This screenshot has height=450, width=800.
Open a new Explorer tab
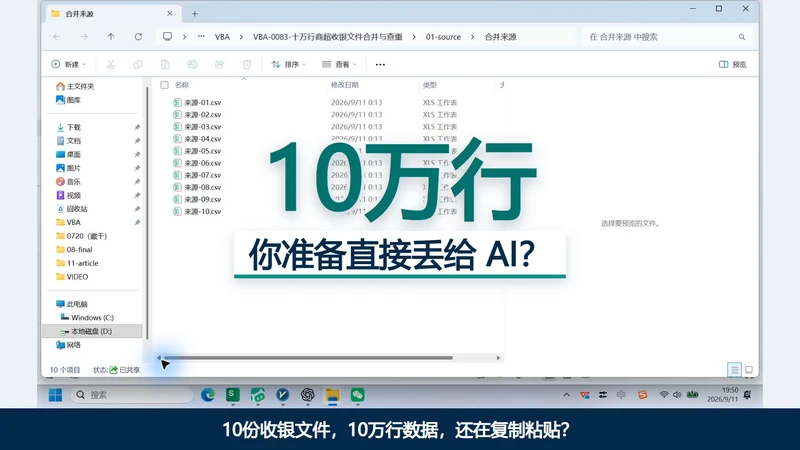(194, 14)
